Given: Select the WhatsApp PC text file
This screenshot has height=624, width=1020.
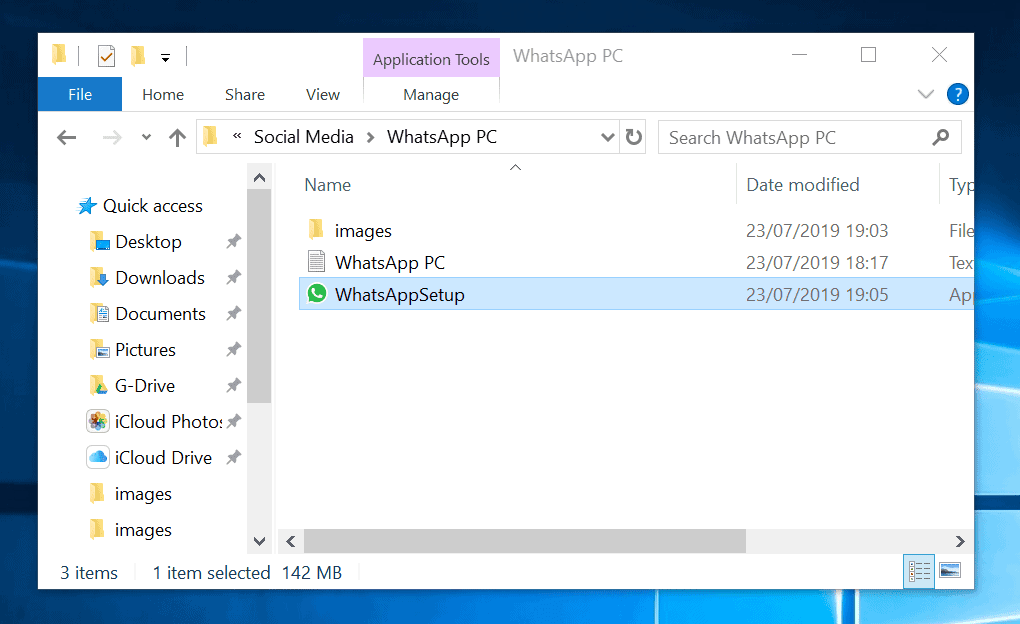Looking at the screenshot, I should 390,263.
